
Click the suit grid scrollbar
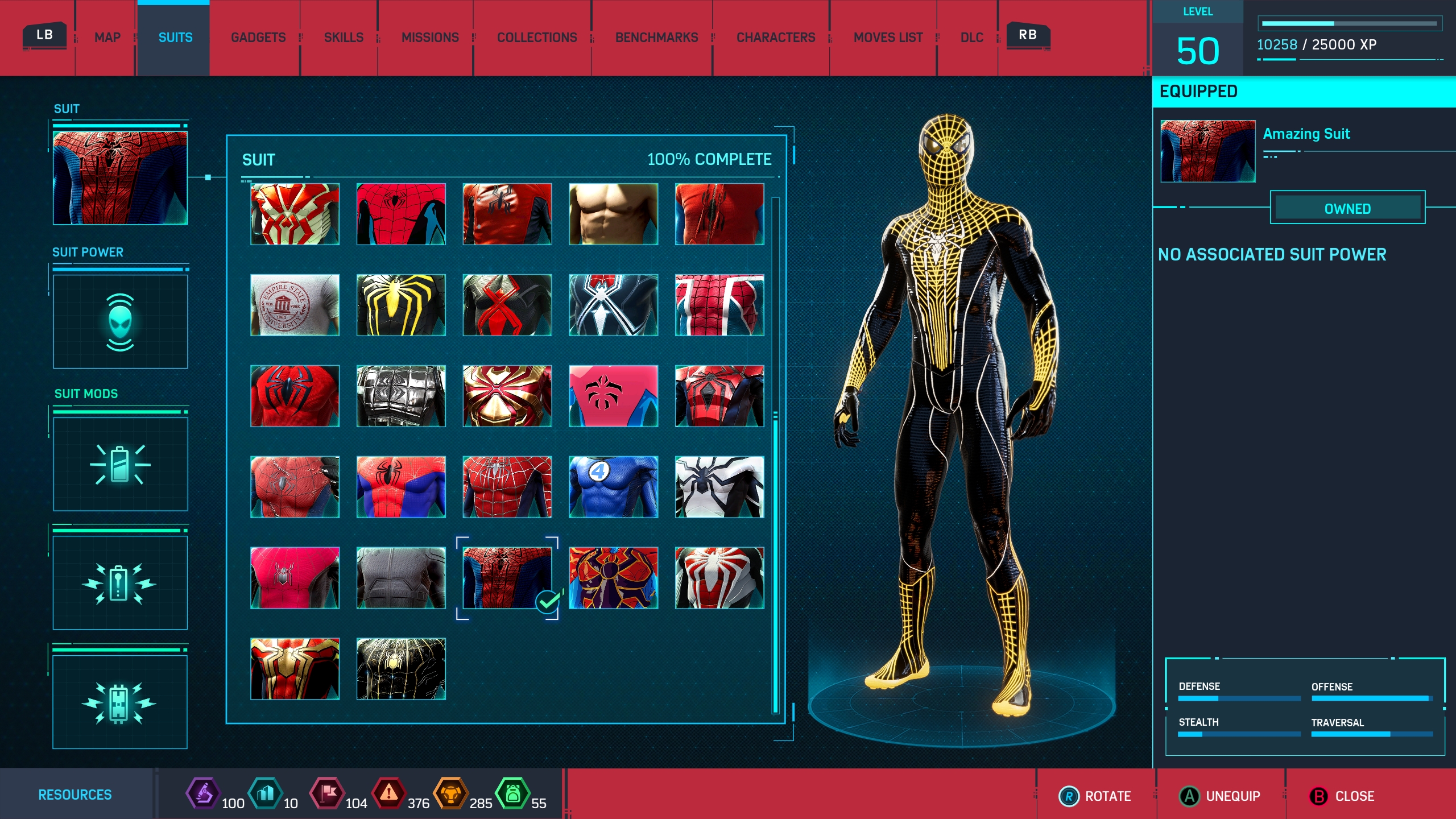point(775,455)
